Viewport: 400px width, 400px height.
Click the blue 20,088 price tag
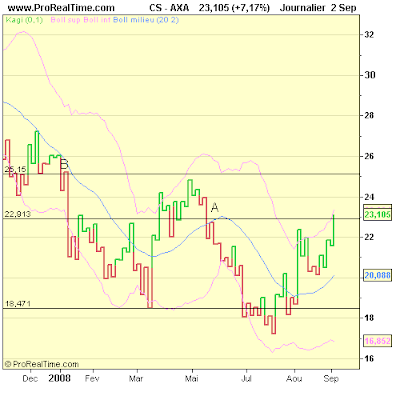coord(377,275)
